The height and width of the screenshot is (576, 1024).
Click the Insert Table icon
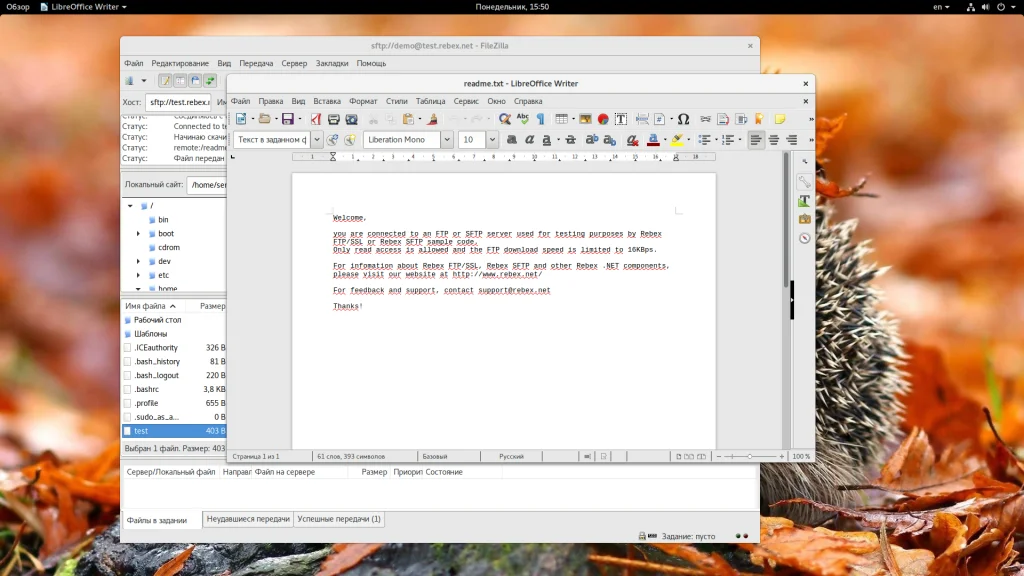pyautogui.click(x=561, y=120)
